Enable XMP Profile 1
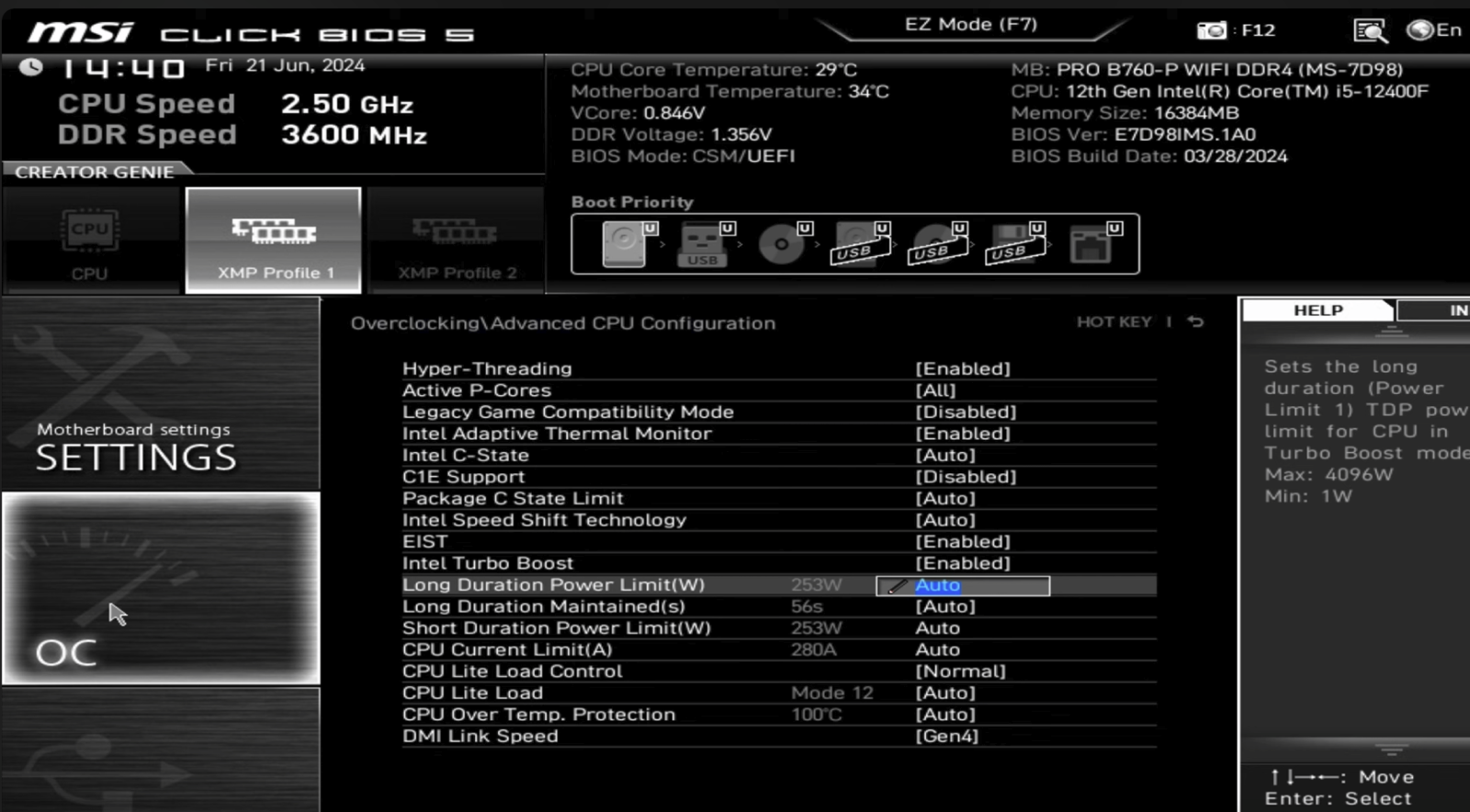Screen dimensions: 1470x812 [x=273, y=241]
